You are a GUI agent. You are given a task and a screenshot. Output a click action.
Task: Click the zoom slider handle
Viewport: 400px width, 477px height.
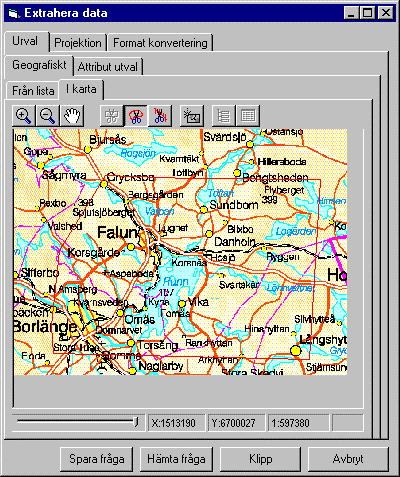(136, 422)
